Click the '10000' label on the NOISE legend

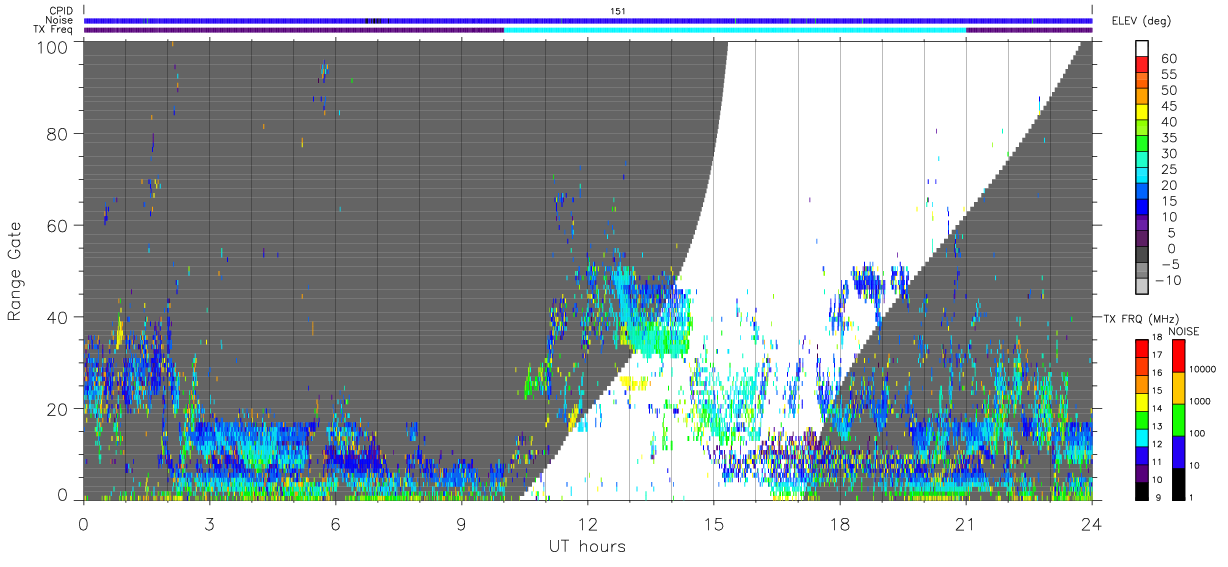click(1203, 369)
